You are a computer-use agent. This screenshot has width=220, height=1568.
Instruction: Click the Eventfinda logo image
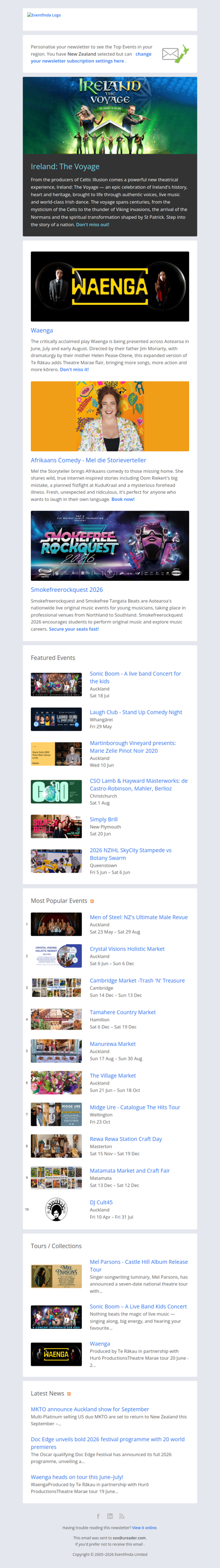[x=44, y=15]
